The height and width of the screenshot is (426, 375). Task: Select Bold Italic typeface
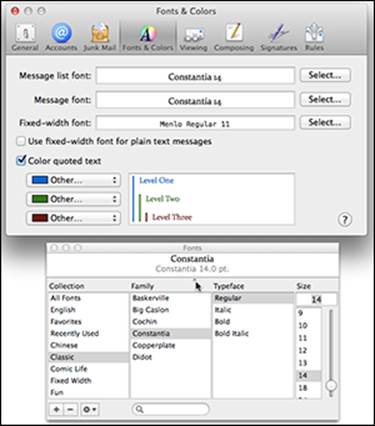[x=232, y=333]
